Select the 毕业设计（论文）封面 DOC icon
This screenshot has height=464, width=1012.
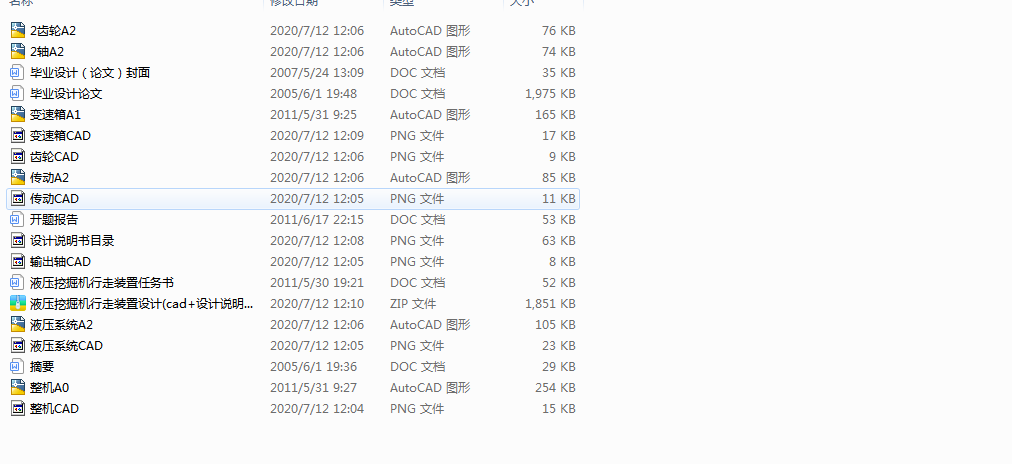tap(18, 72)
